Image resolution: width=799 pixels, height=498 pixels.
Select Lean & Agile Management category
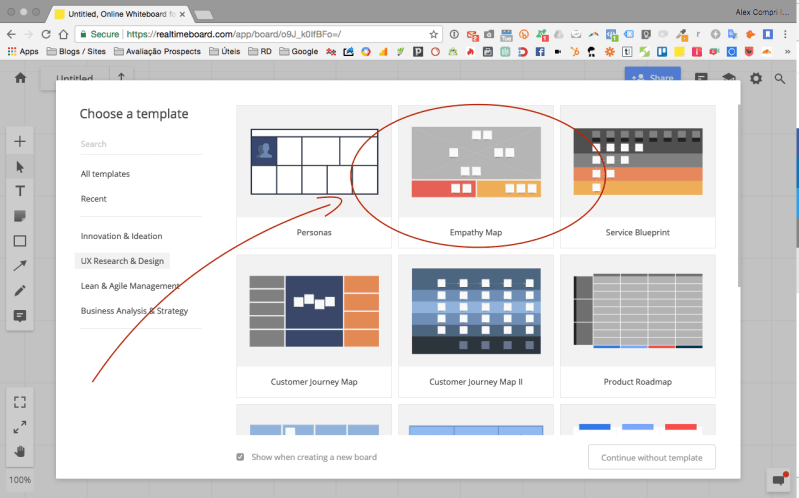pyautogui.click(x=130, y=286)
